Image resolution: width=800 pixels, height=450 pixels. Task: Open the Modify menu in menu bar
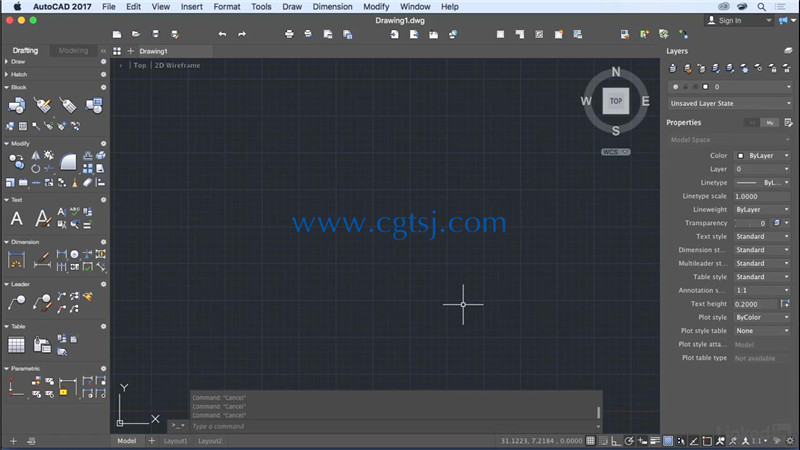point(376,7)
